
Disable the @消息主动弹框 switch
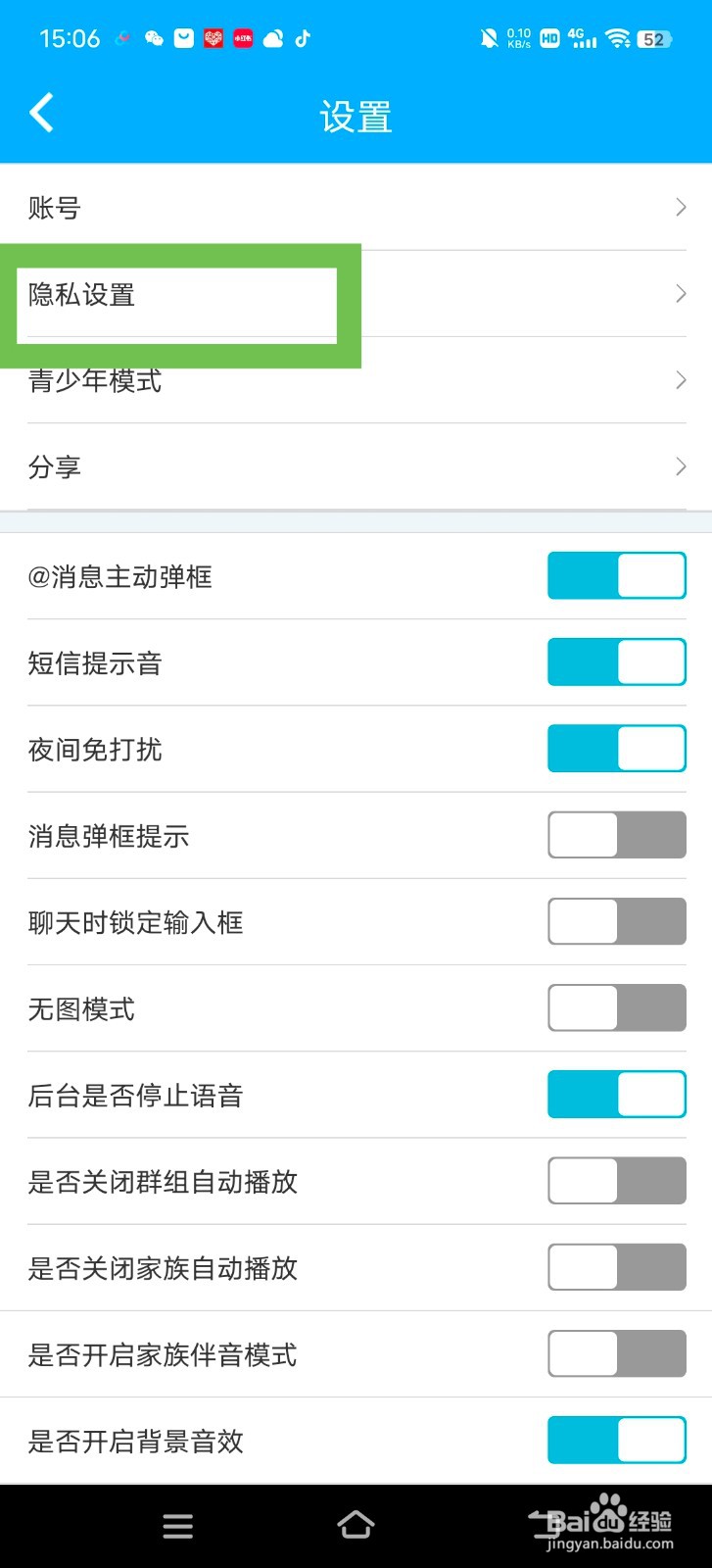point(617,575)
